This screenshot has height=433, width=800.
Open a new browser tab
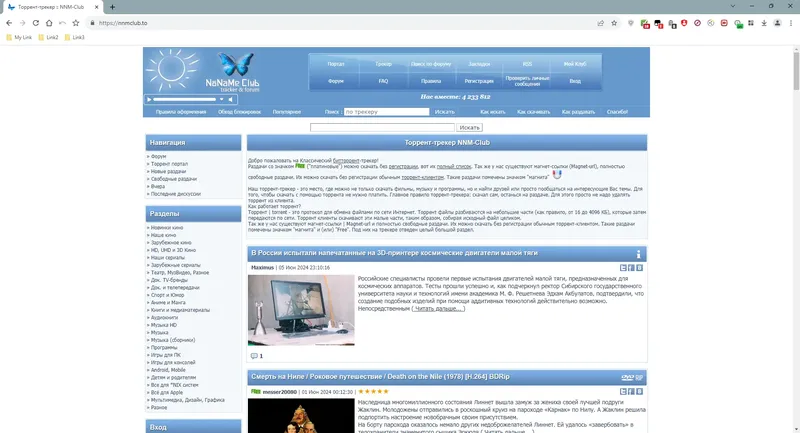(112, 7)
